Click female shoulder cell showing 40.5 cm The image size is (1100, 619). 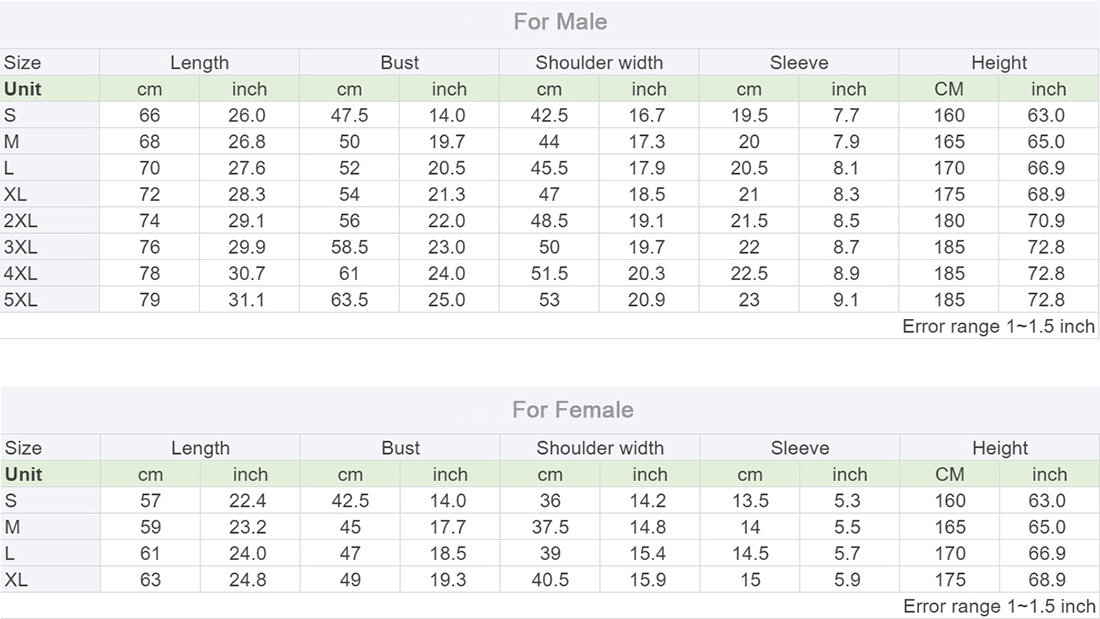(x=549, y=579)
